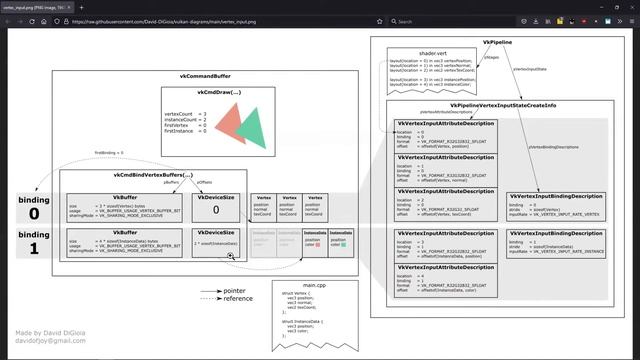Expand the toolbar overflow chevron menu
This screenshot has height=360, width=640.
[620, 21]
